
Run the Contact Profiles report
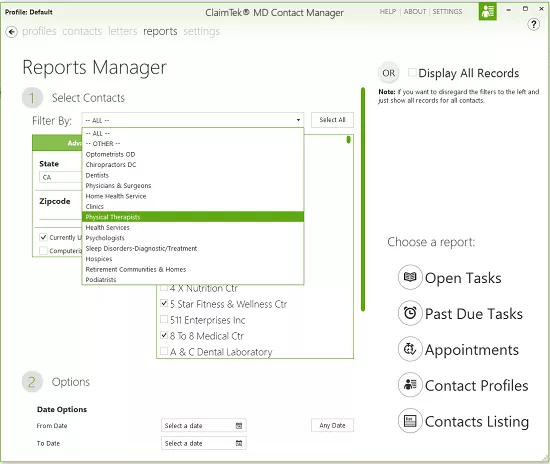click(476, 385)
